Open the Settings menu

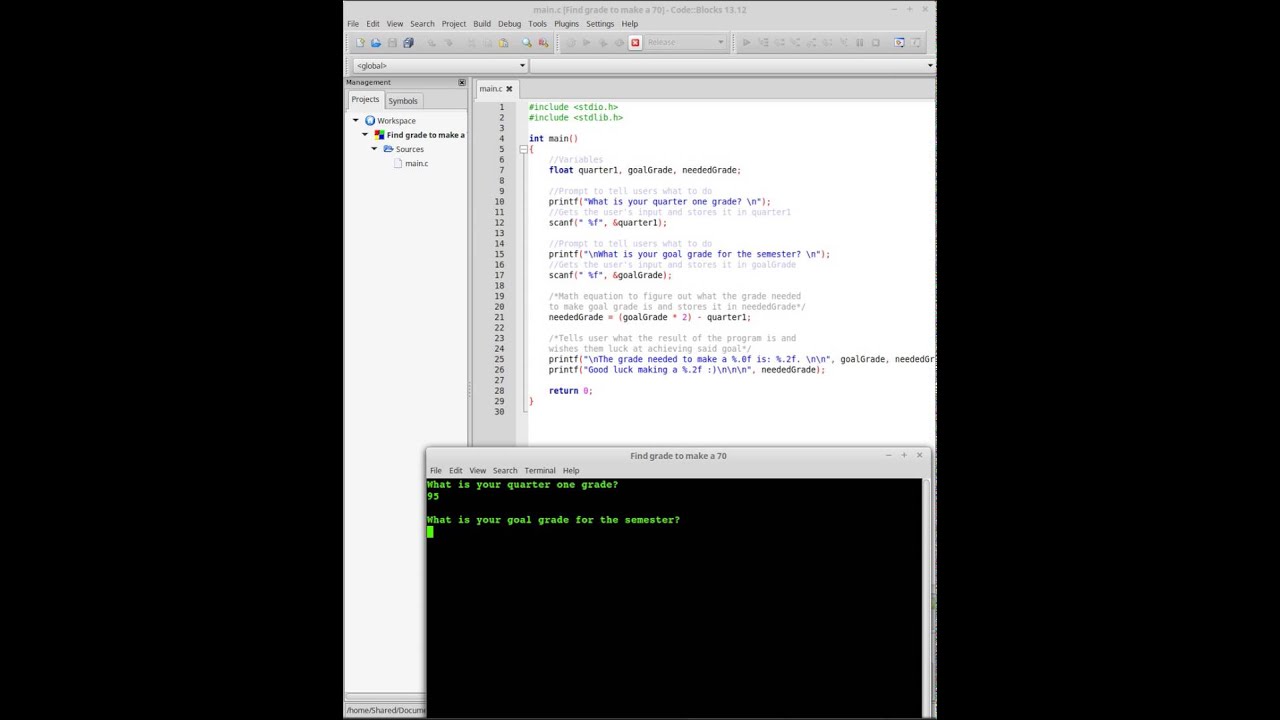[x=600, y=24]
